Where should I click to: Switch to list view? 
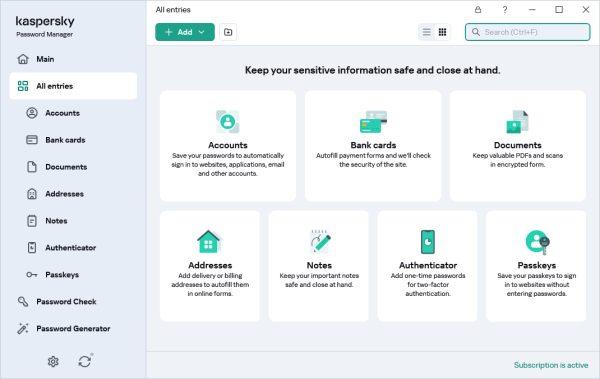coord(427,32)
